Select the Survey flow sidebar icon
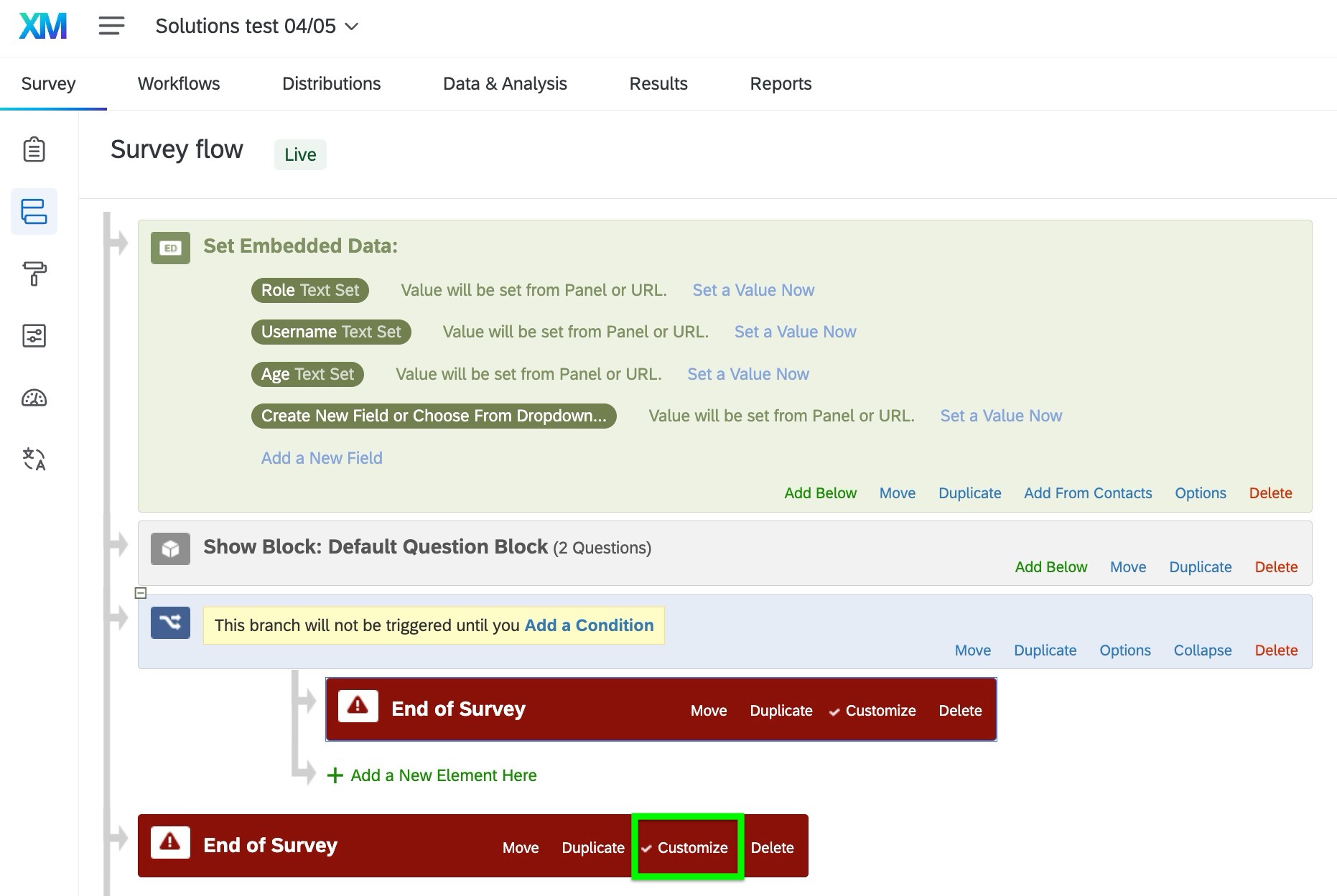Viewport: 1337px width, 896px height. click(34, 211)
